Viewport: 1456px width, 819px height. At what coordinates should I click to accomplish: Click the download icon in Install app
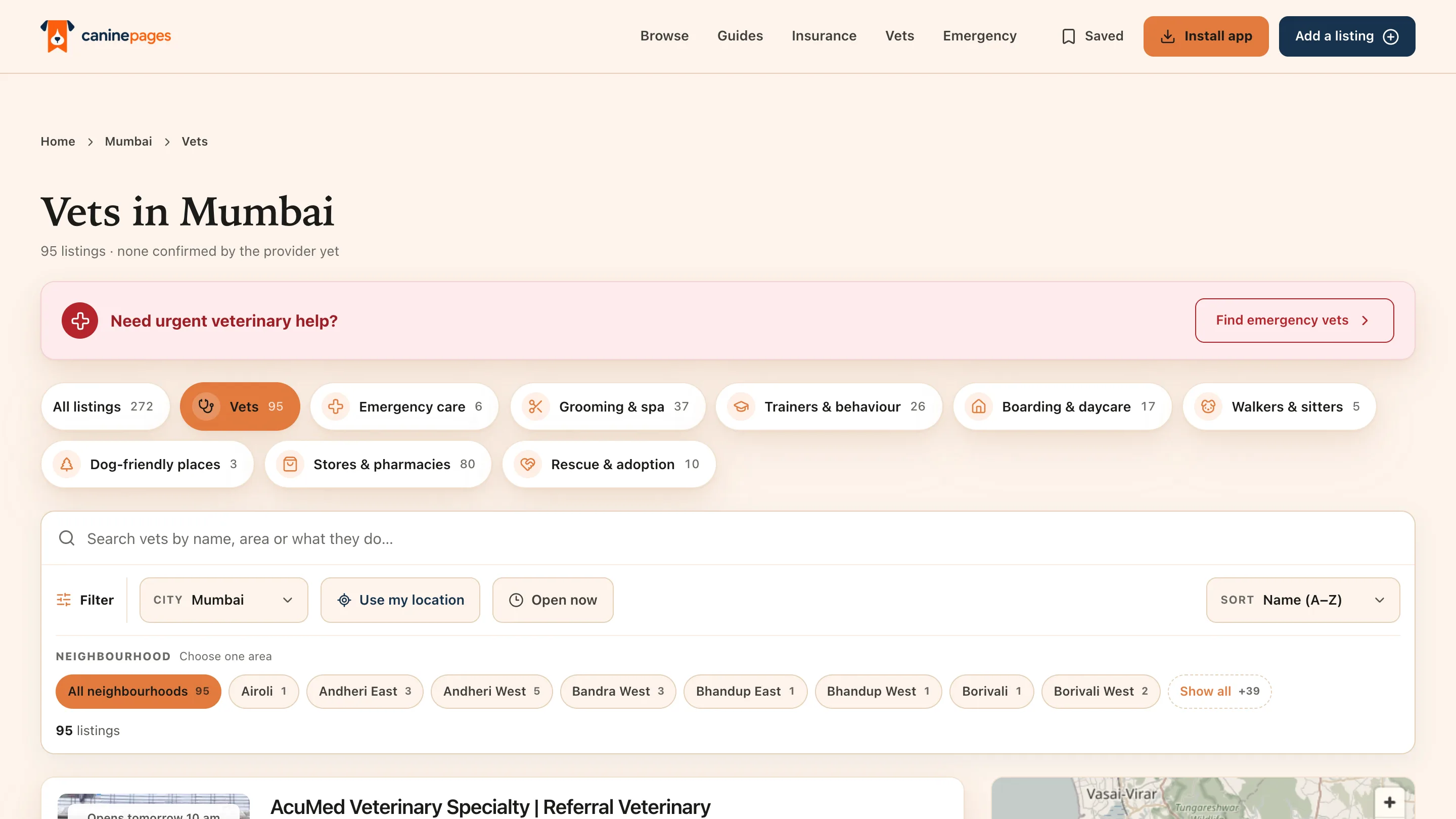[x=1168, y=36]
